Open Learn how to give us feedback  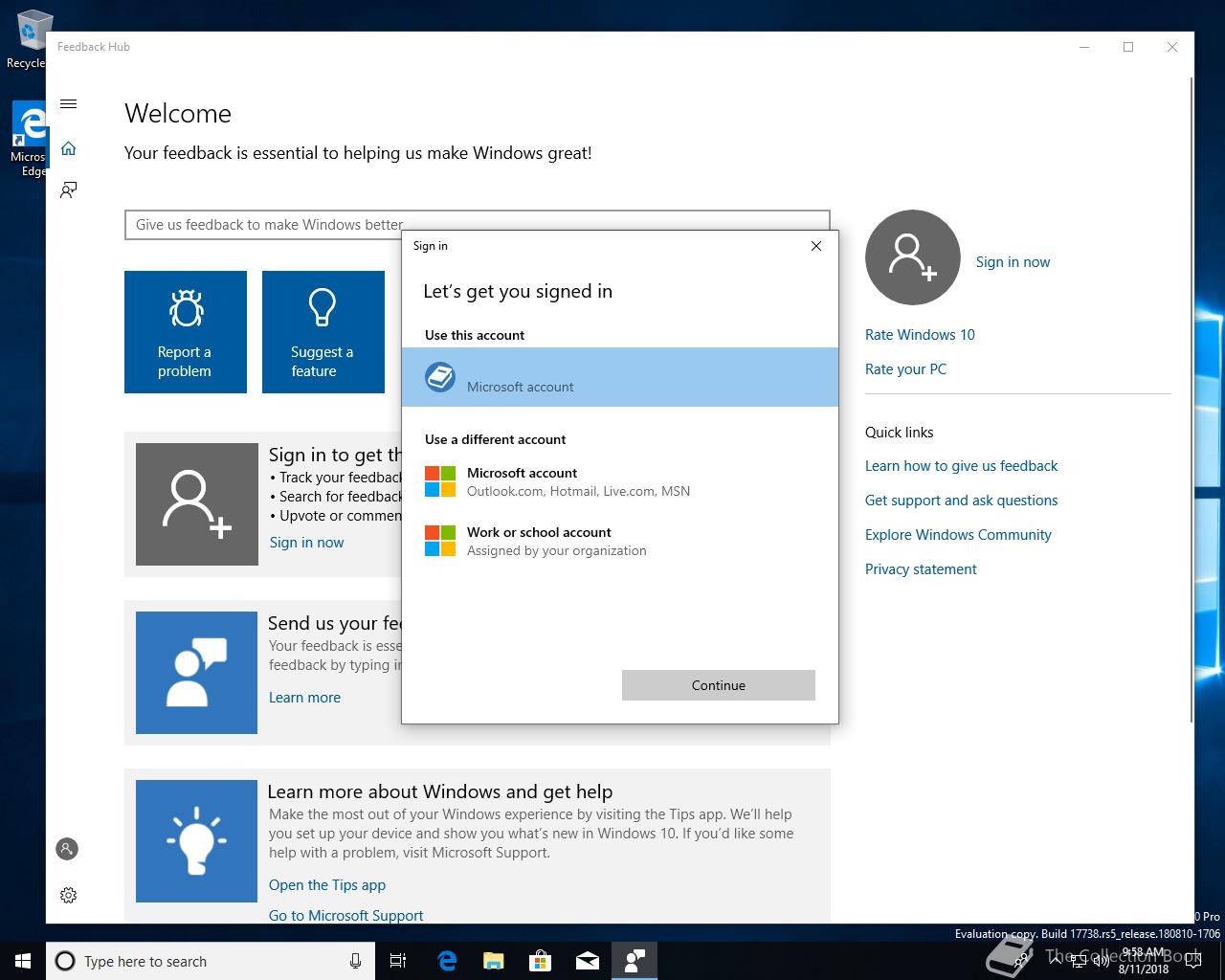click(x=961, y=466)
